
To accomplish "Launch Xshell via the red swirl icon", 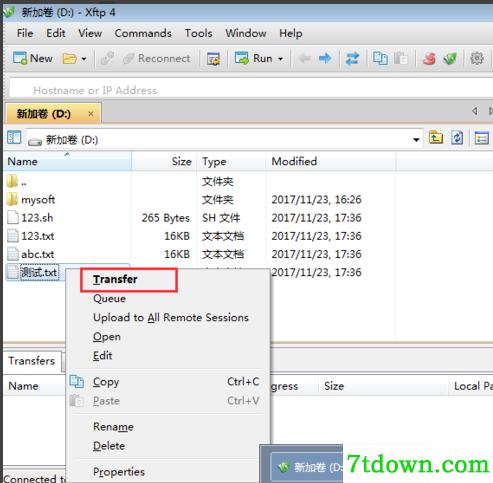I will 429,59.
